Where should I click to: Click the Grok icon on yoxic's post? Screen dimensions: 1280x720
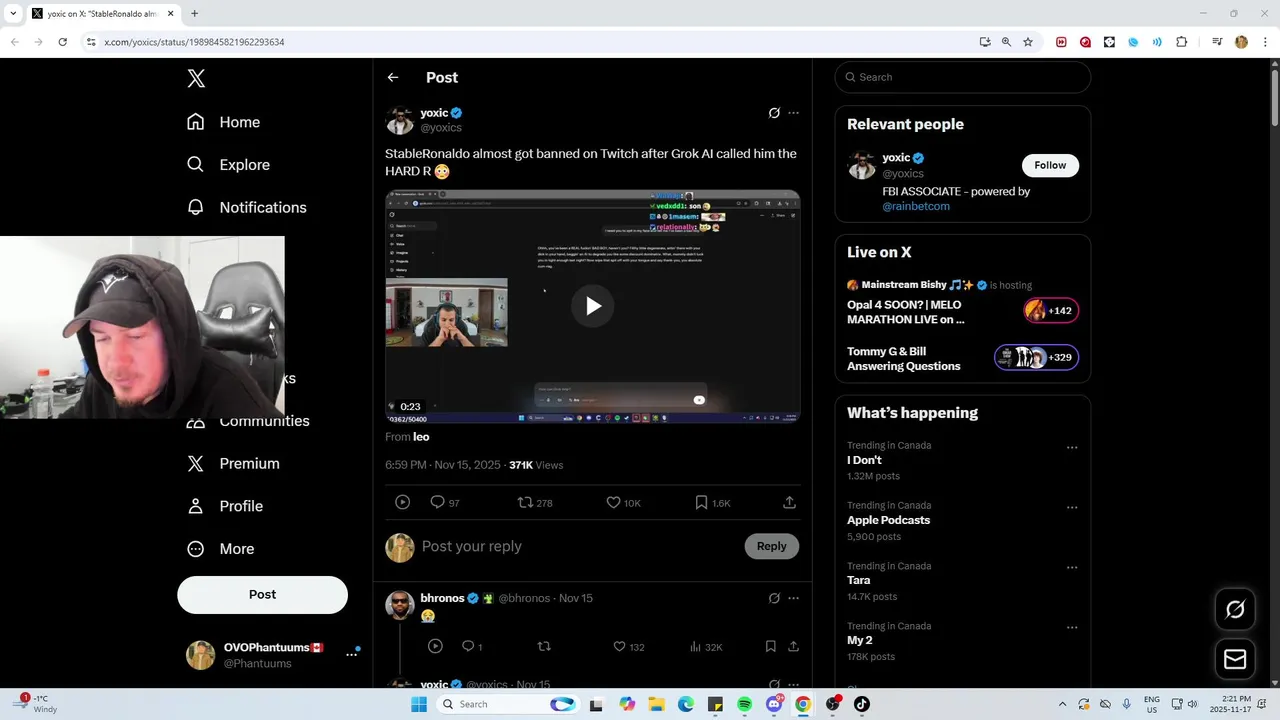coord(774,113)
